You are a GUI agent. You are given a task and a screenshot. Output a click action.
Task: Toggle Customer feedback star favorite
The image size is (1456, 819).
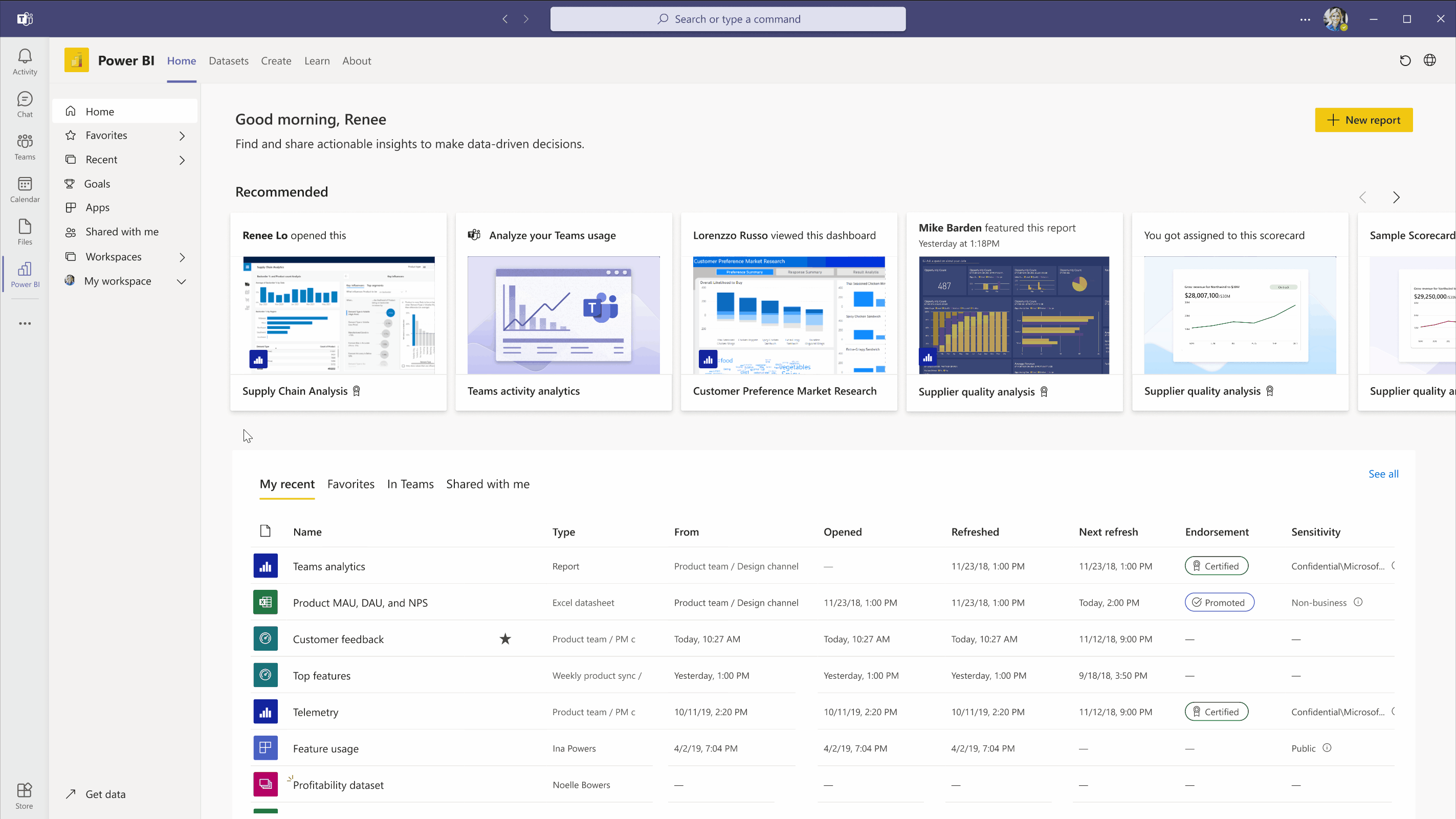pyautogui.click(x=505, y=639)
